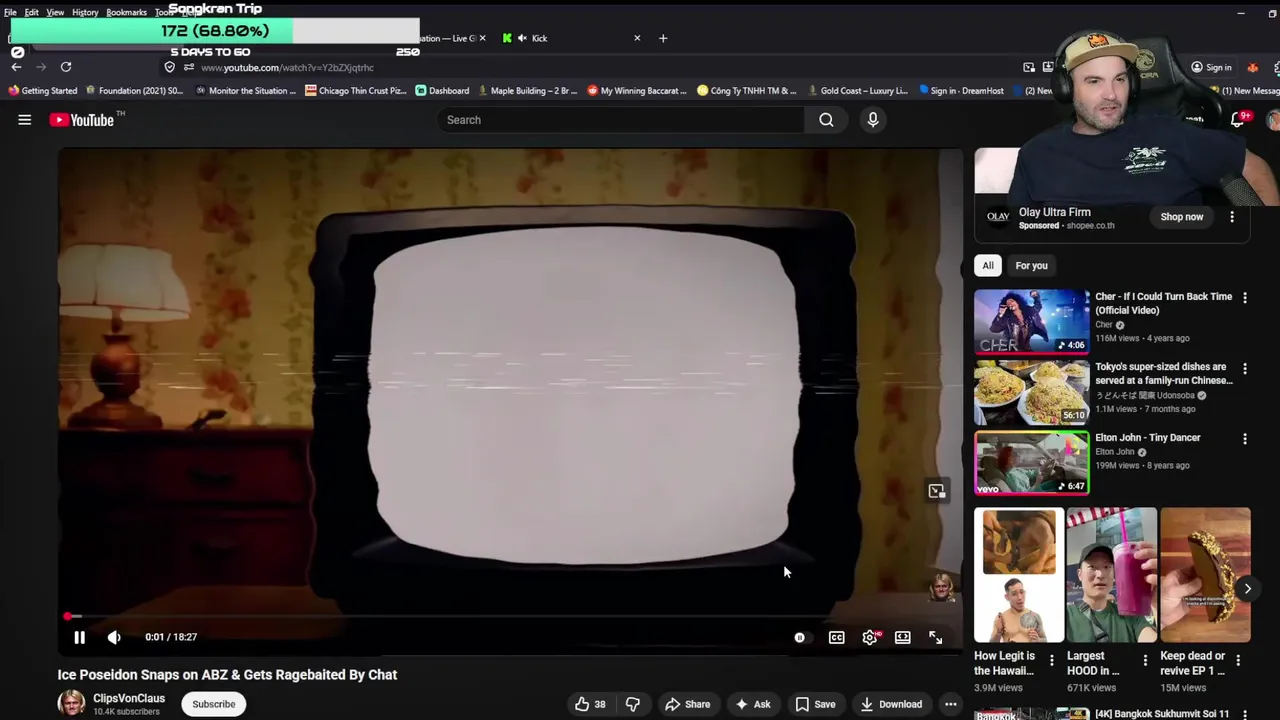Show next Shorts with arrow
1280x720 pixels.
click(1247, 589)
